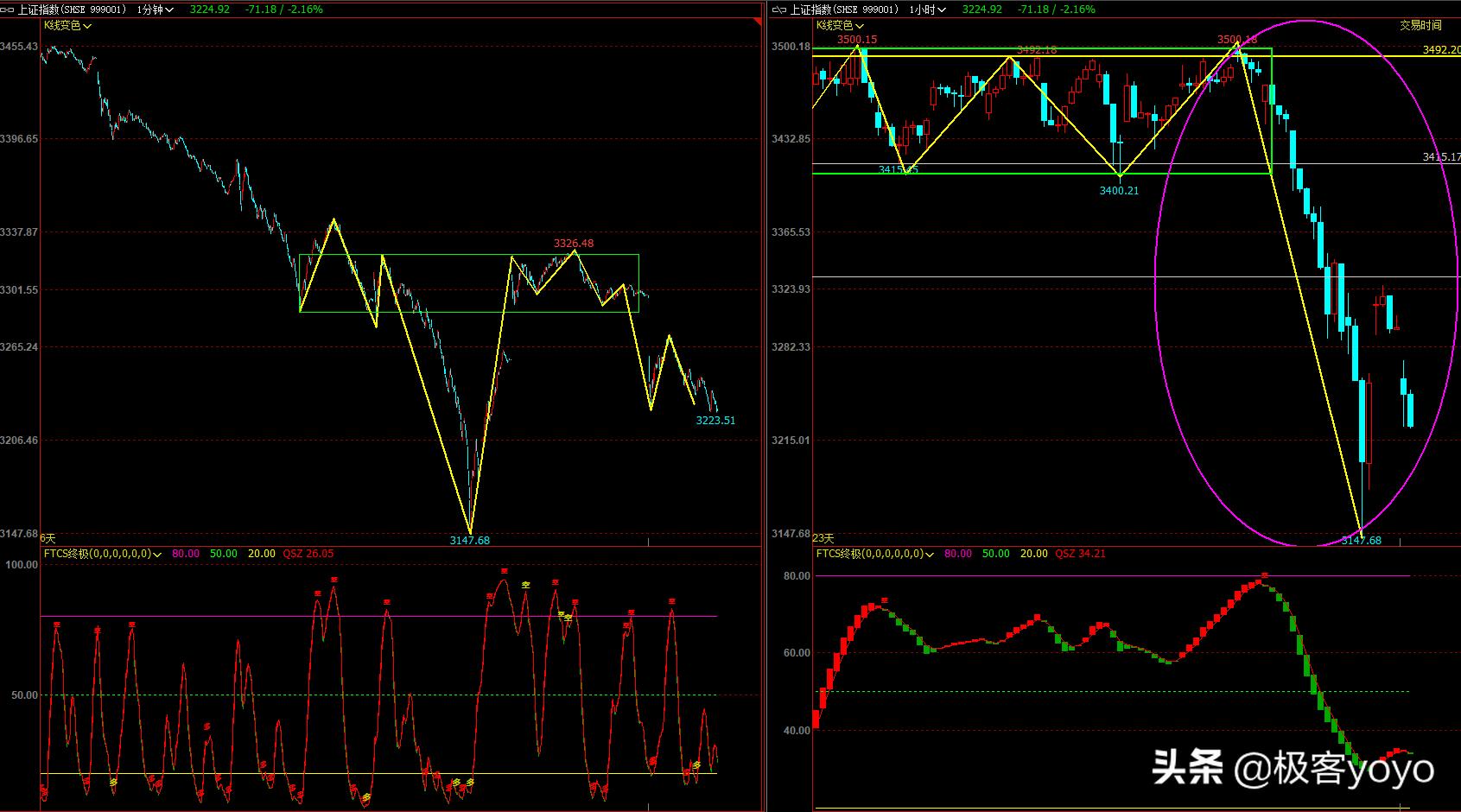Expand K线变色 menu in left chart
This screenshot has height=812, width=1461.
(x=68, y=26)
